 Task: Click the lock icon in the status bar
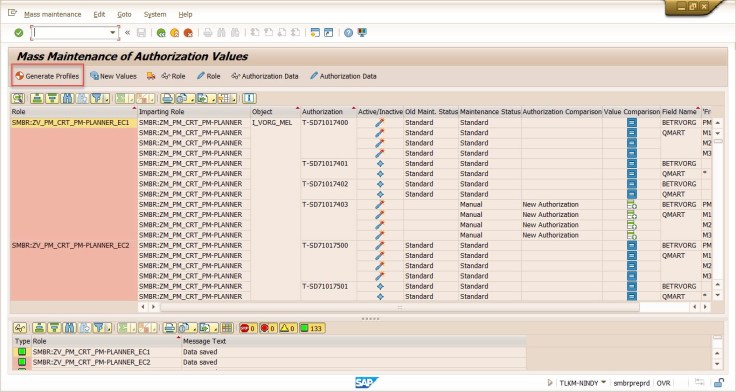[x=719, y=383]
